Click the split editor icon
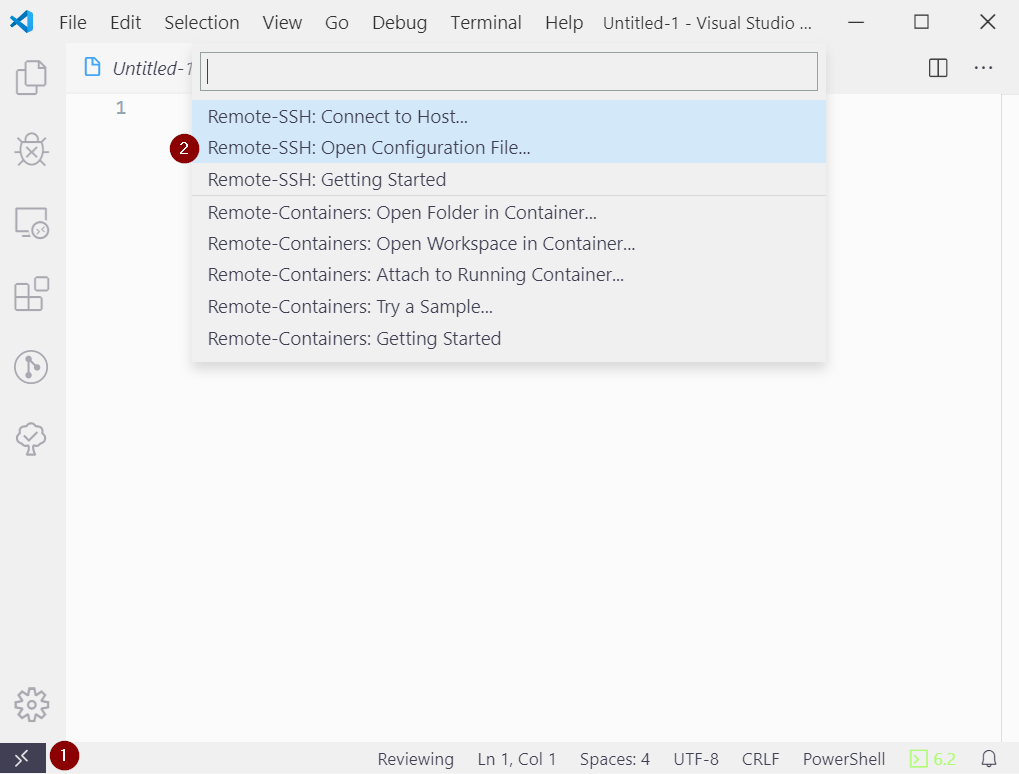1019x774 pixels. click(938, 68)
